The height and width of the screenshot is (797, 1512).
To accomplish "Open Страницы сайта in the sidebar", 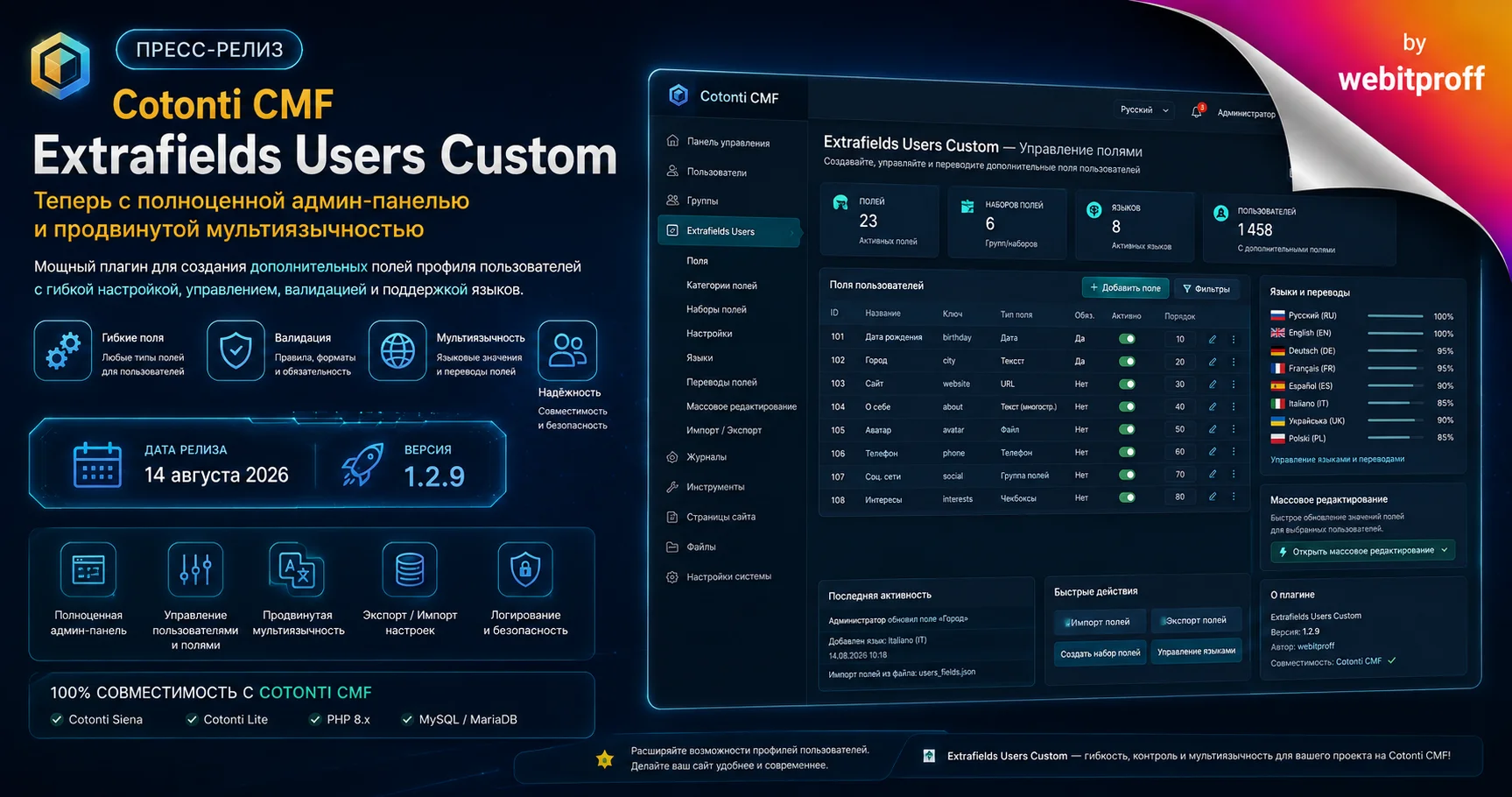I will point(721,517).
